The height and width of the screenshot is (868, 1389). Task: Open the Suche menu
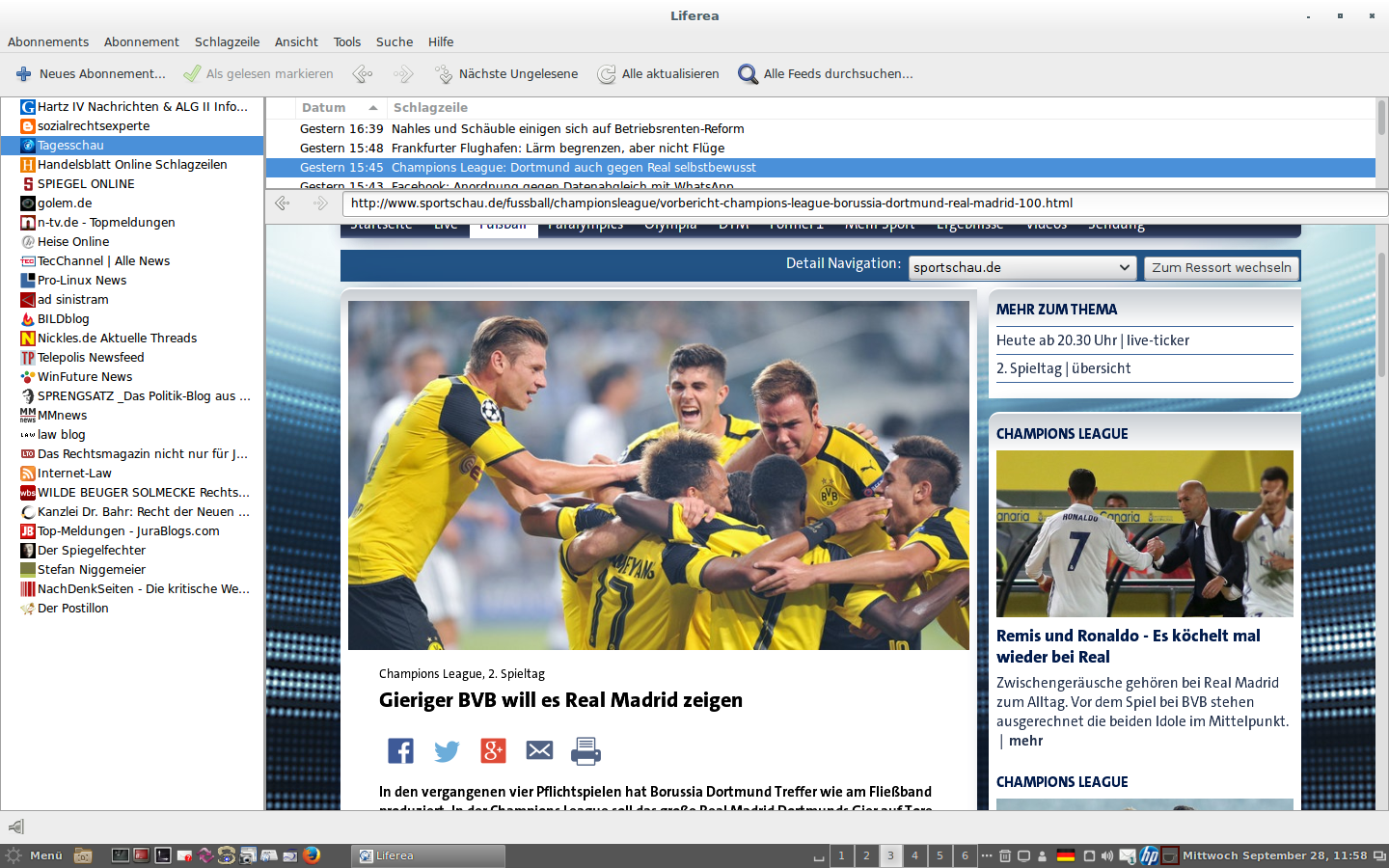395,41
